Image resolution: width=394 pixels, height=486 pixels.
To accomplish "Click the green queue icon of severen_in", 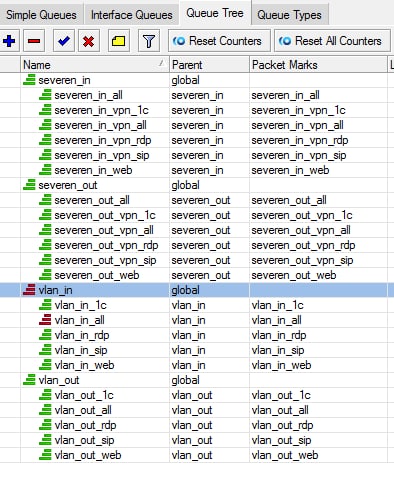I will tap(29, 80).
